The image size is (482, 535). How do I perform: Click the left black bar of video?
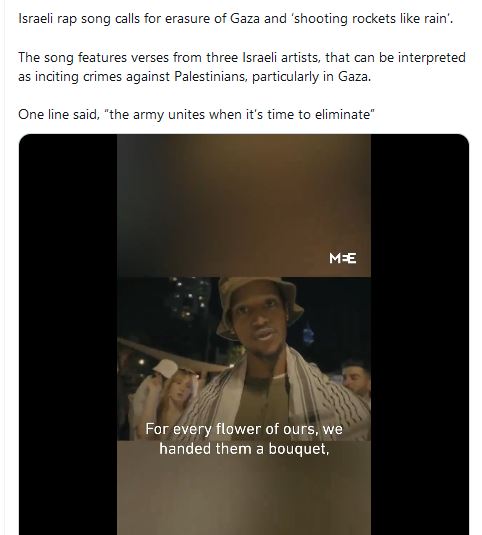[68, 334]
